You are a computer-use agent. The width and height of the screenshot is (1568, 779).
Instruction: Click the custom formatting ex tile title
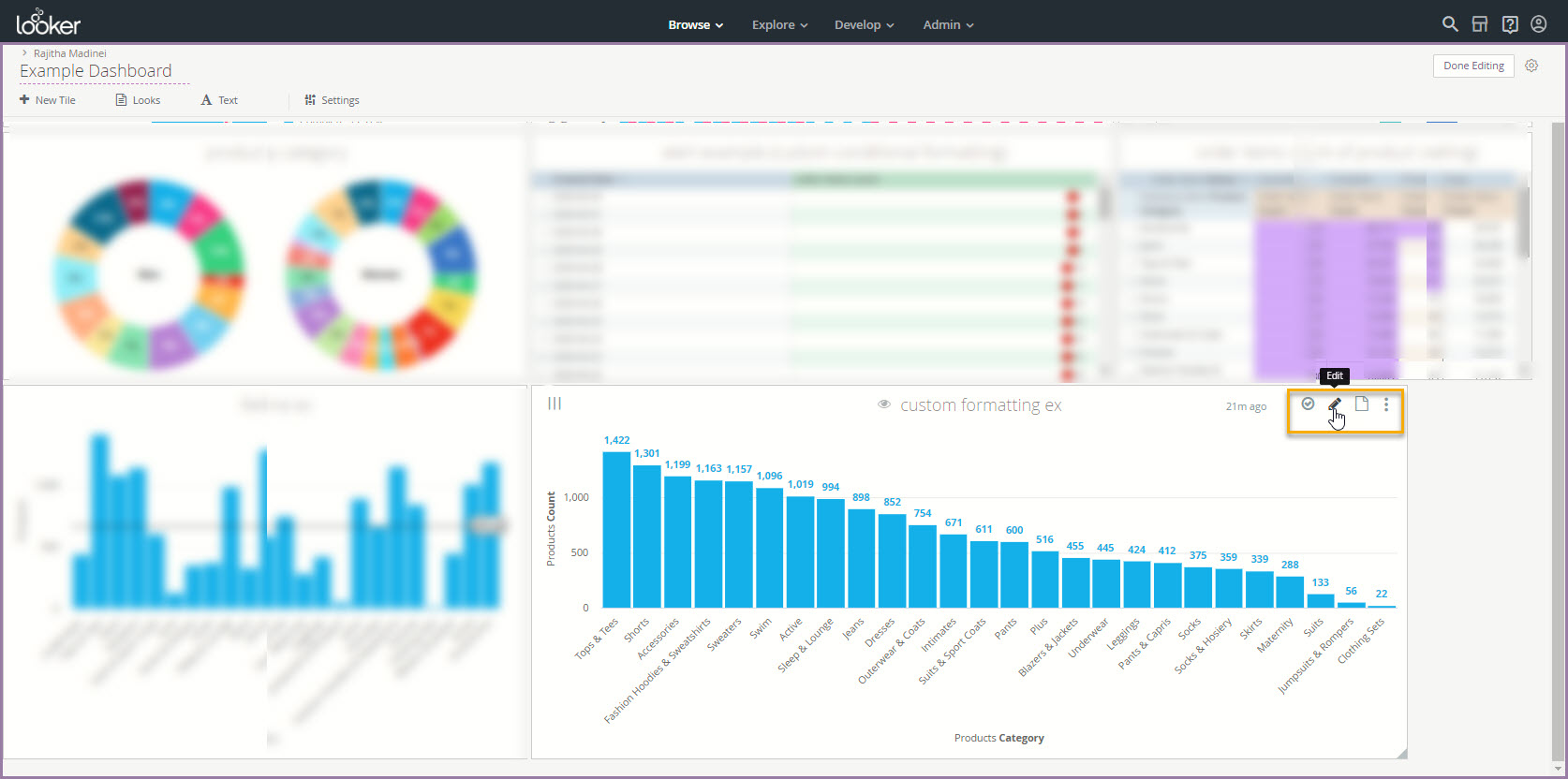point(981,405)
